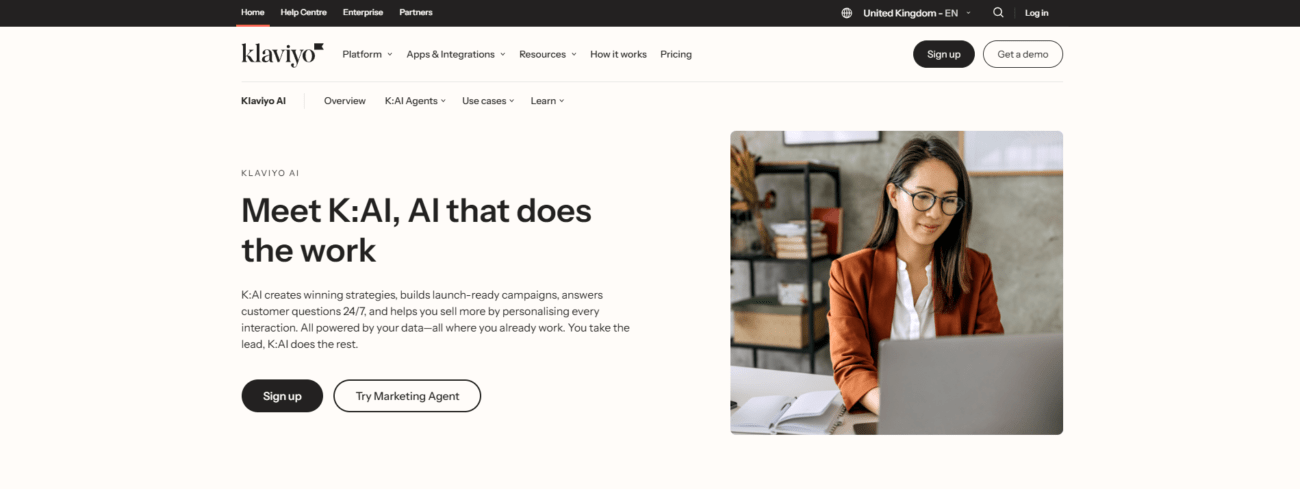Click the hero image of woman with laptop
1300x489 pixels.
[896, 283]
